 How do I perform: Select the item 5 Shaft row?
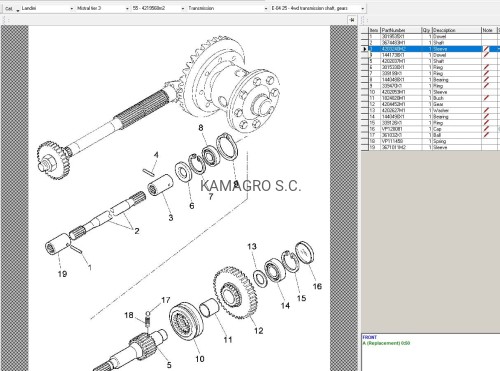click(433, 61)
